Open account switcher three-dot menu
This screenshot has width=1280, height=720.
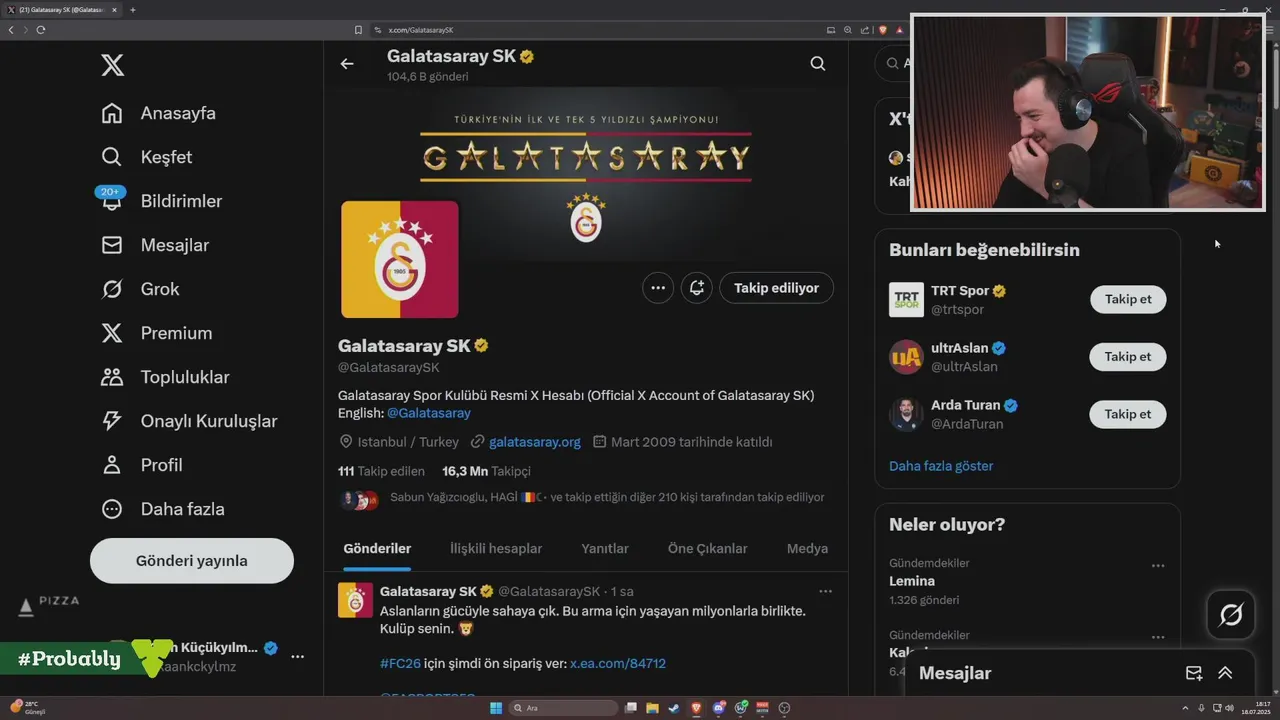(297, 657)
